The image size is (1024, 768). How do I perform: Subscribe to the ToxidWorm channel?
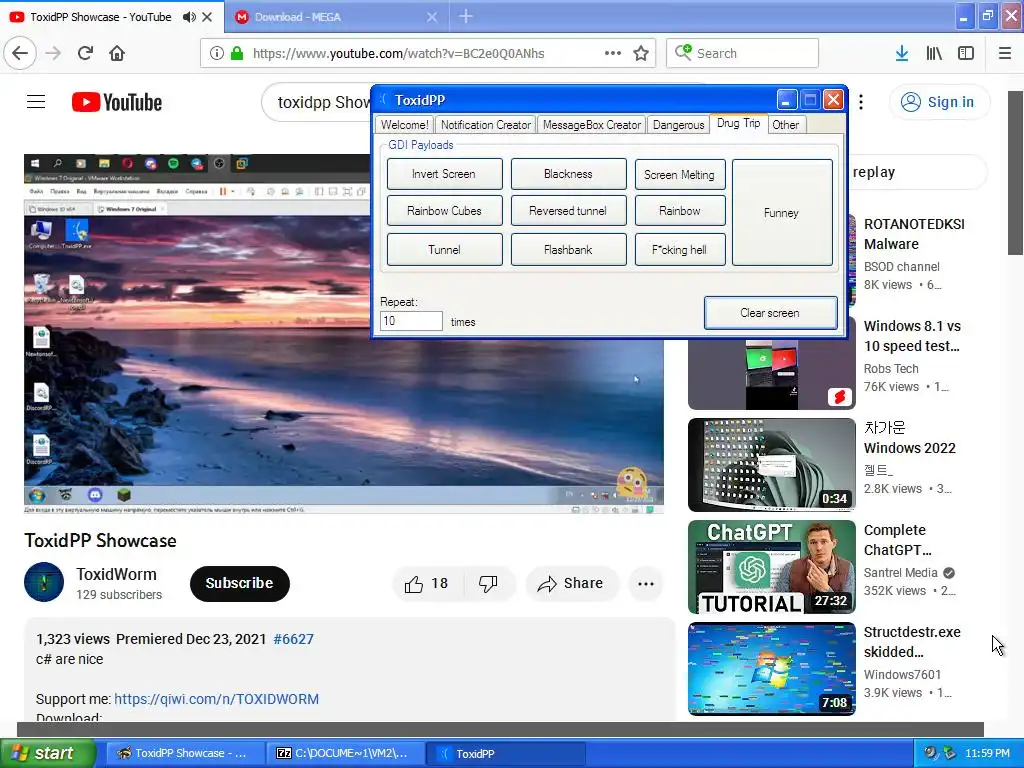click(x=239, y=583)
